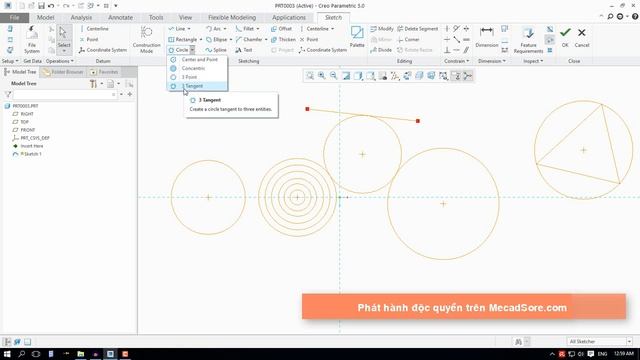Select the Text sketch tool
This screenshot has height=360, width=640.
[x=244, y=50]
